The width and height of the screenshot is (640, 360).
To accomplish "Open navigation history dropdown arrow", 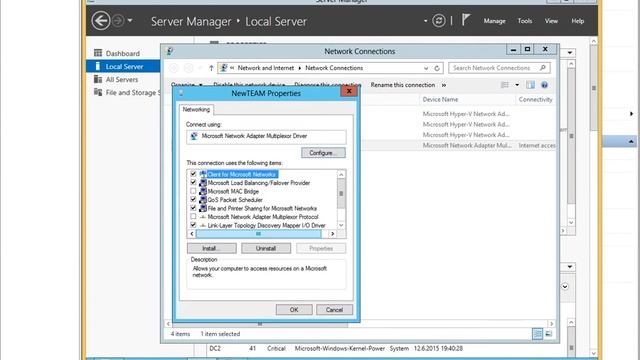I will click(130, 20).
